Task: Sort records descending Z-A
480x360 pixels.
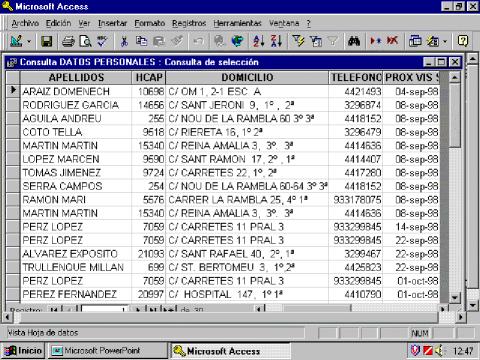Action: (x=276, y=41)
